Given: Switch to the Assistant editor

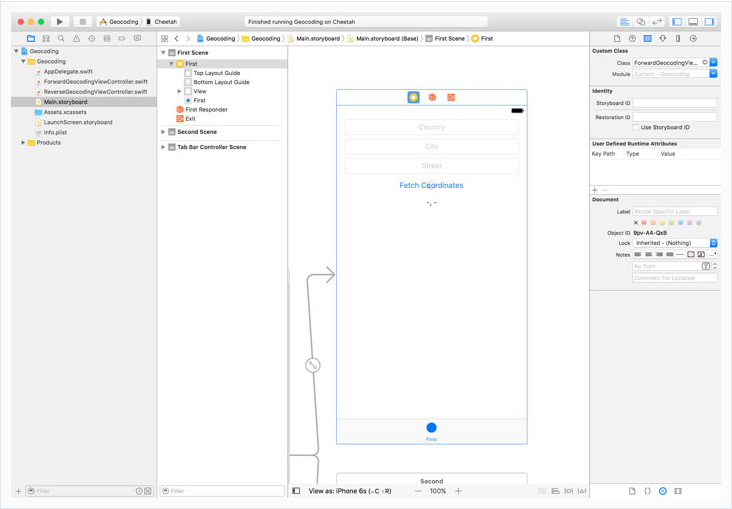Looking at the screenshot, I should click(641, 21).
